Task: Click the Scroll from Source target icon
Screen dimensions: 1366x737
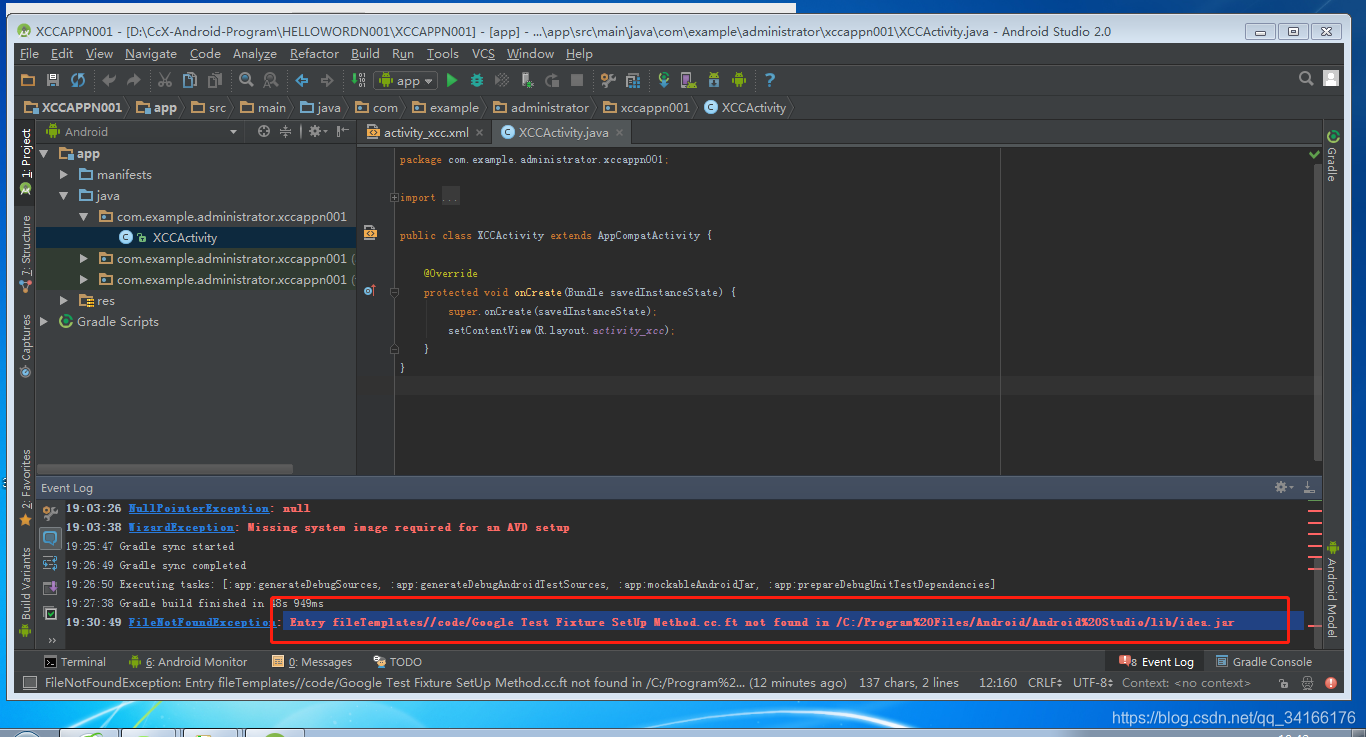Action: pos(264,131)
